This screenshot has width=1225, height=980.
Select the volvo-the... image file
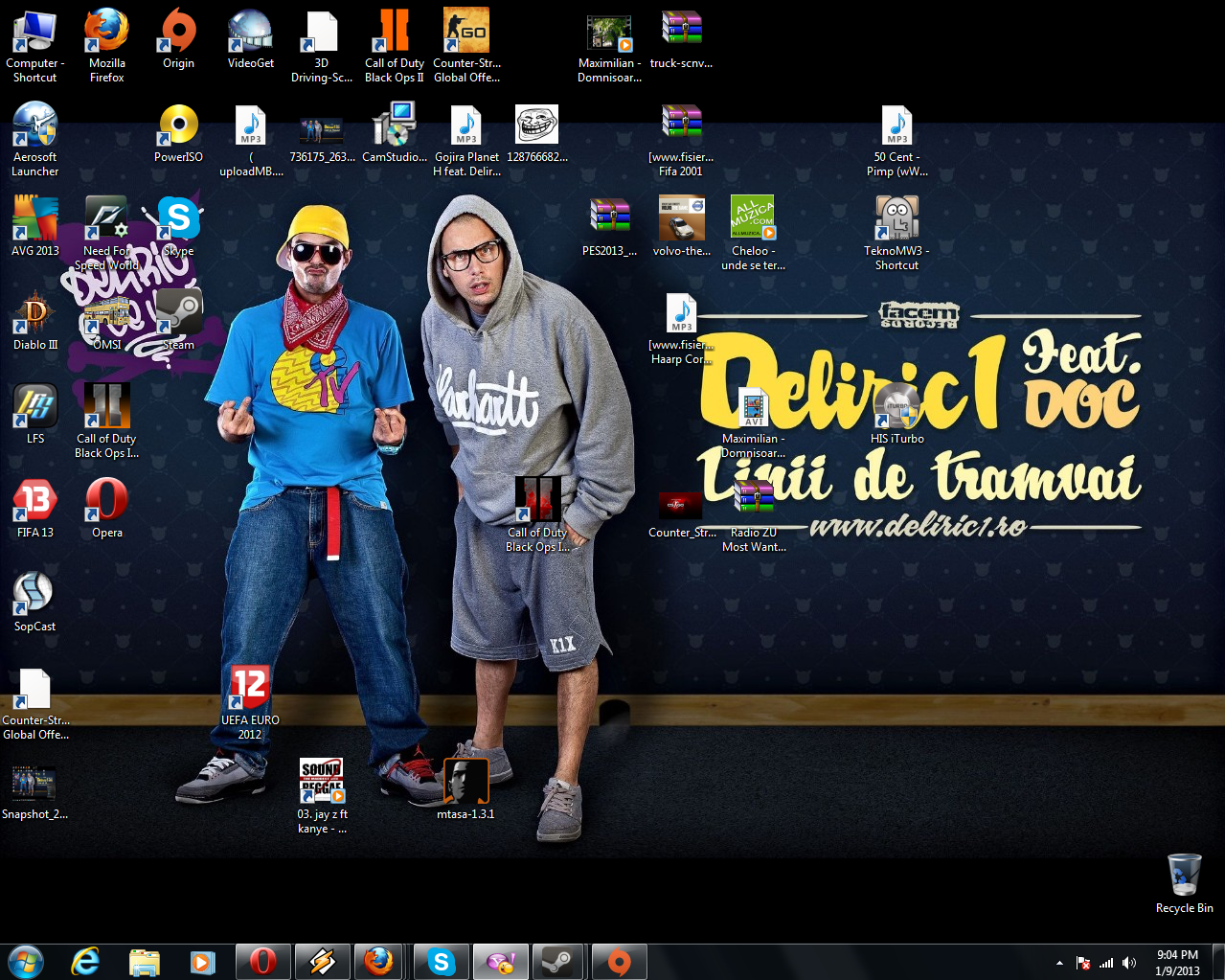pos(681,226)
